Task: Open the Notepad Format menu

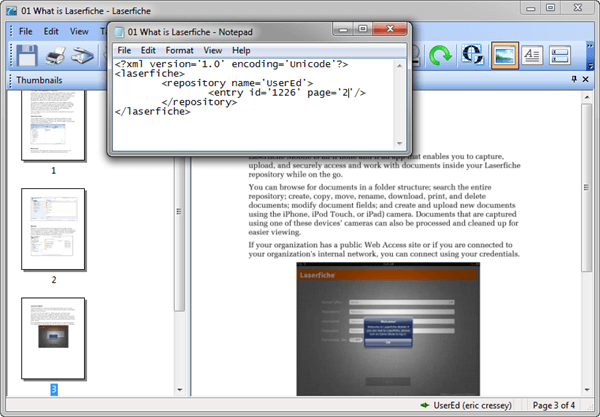Action: [x=179, y=50]
